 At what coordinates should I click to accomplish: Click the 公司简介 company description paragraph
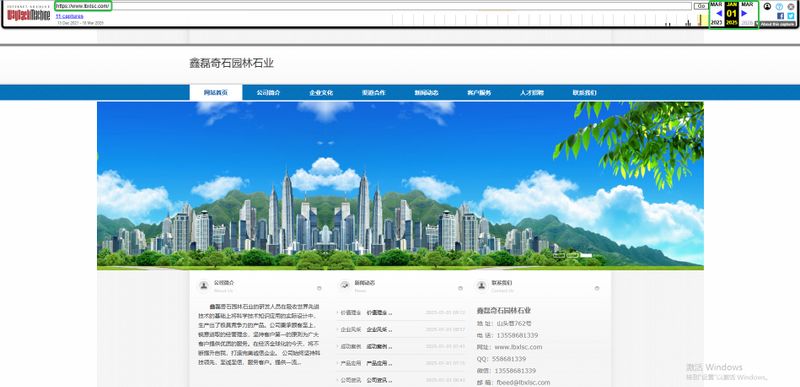coord(259,334)
